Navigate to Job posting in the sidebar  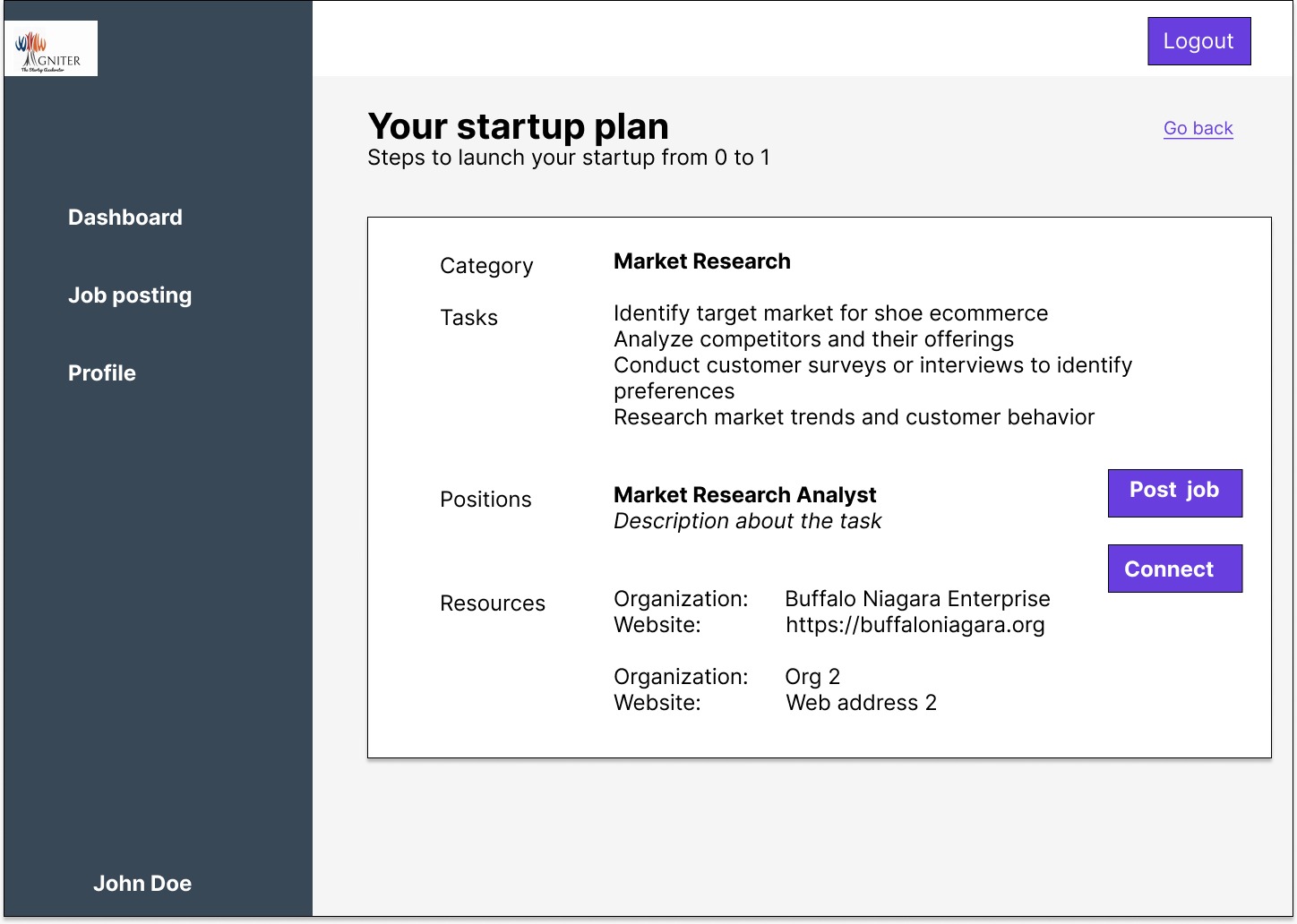click(x=130, y=295)
